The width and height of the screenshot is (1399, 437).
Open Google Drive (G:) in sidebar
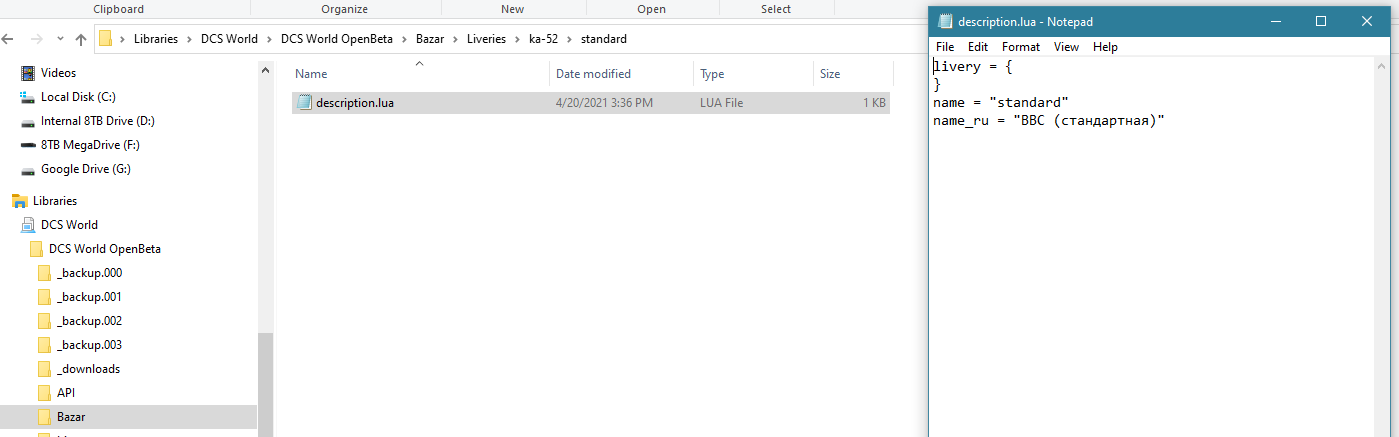86,169
